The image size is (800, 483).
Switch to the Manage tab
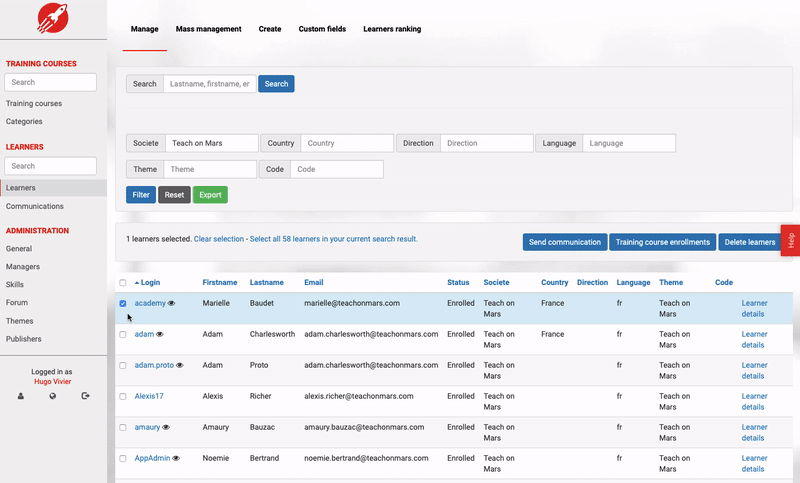pos(144,29)
